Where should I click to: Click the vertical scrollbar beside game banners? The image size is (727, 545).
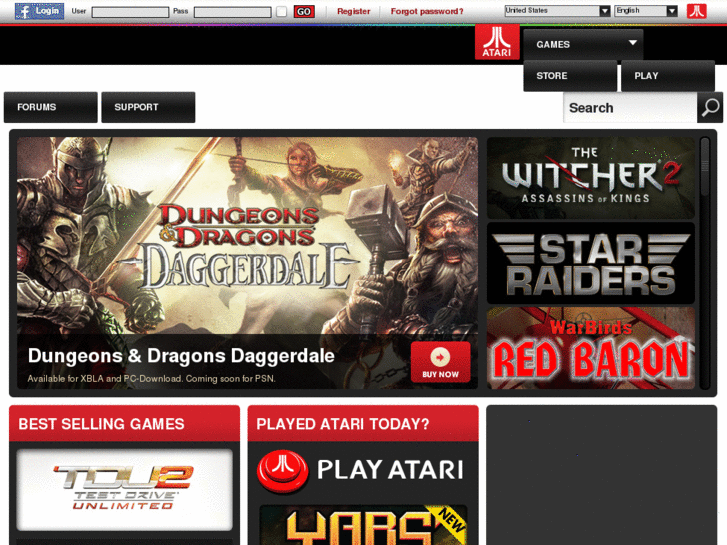pyautogui.click(x=705, y=263)
